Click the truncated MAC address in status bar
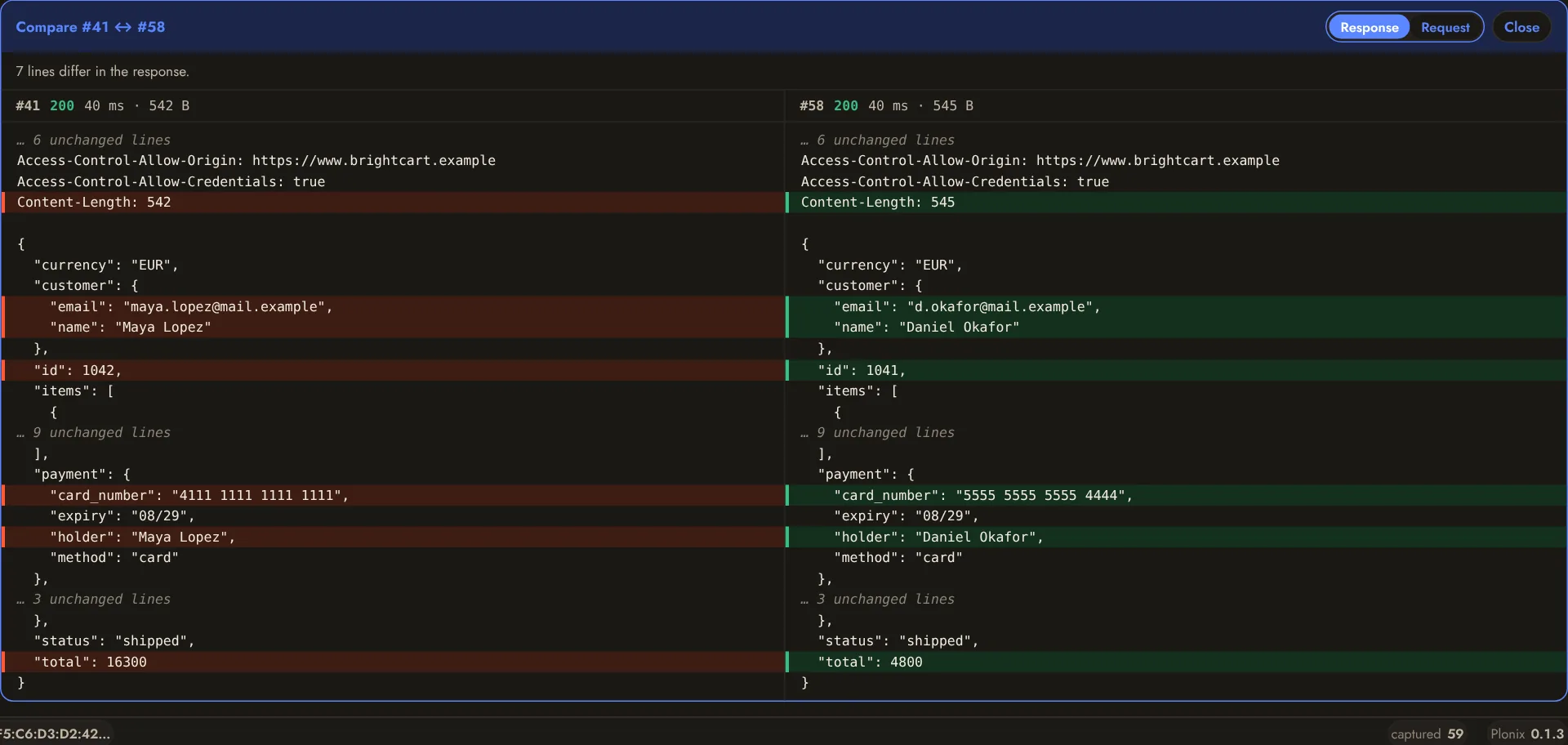The width and height of the screenshot is (1568, 745). coord(55,734)
